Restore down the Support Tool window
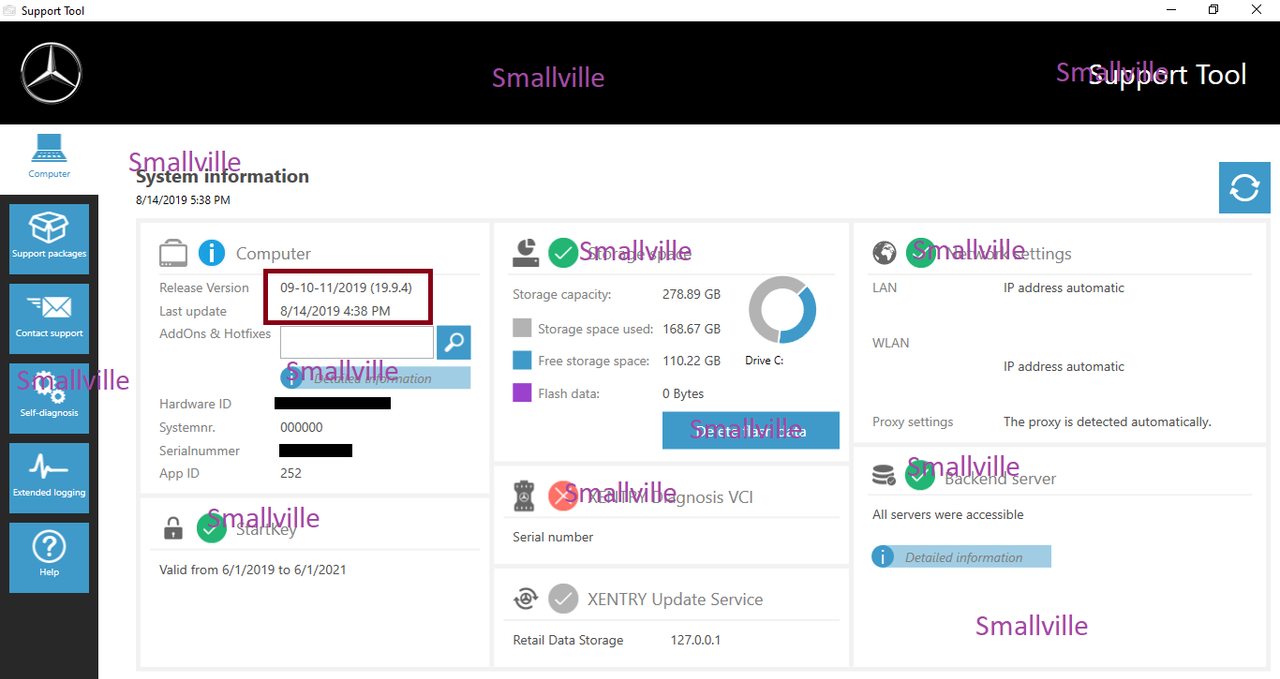This screenshot has height=679, width=1280. (1213, 10)
